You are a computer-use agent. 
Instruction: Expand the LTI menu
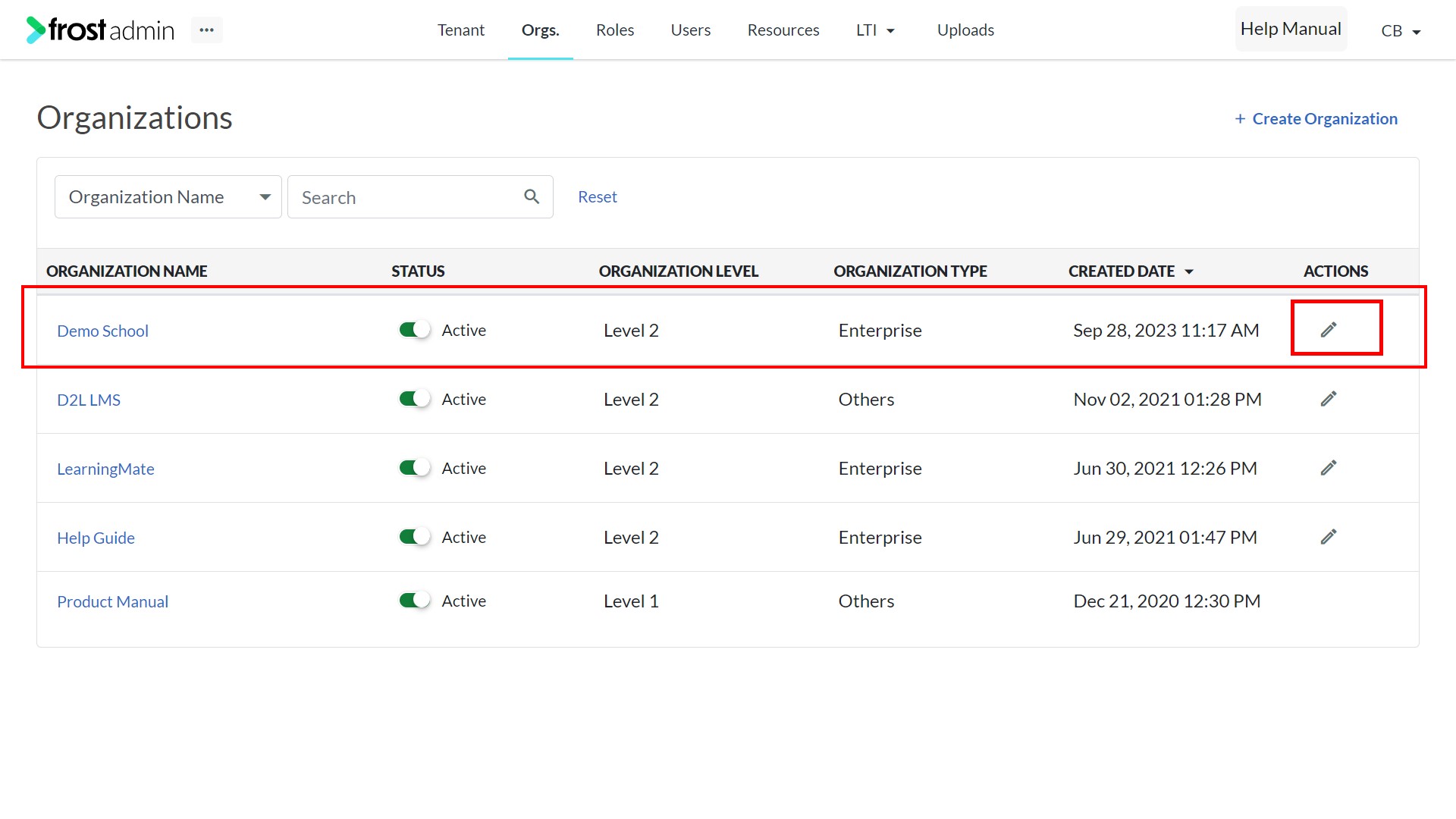pos(875,30)
